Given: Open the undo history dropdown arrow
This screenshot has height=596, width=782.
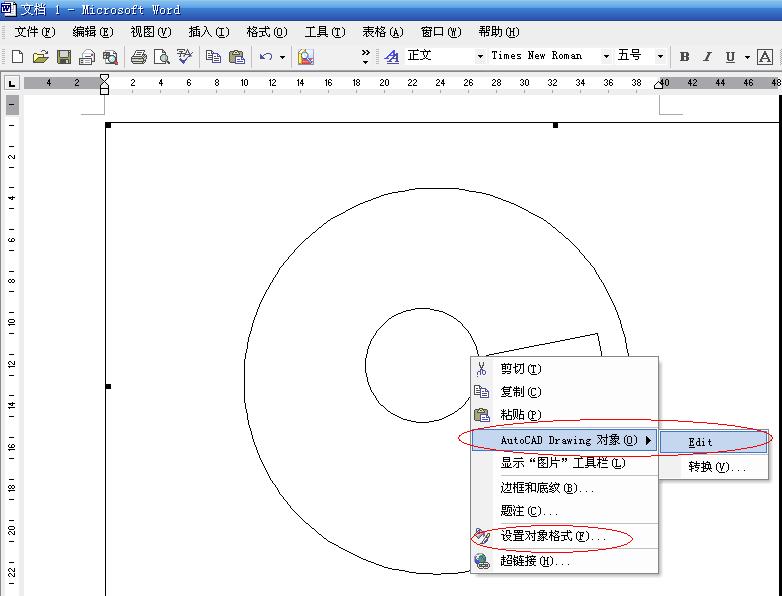Looking at the screenshot, I should (282, 57).
